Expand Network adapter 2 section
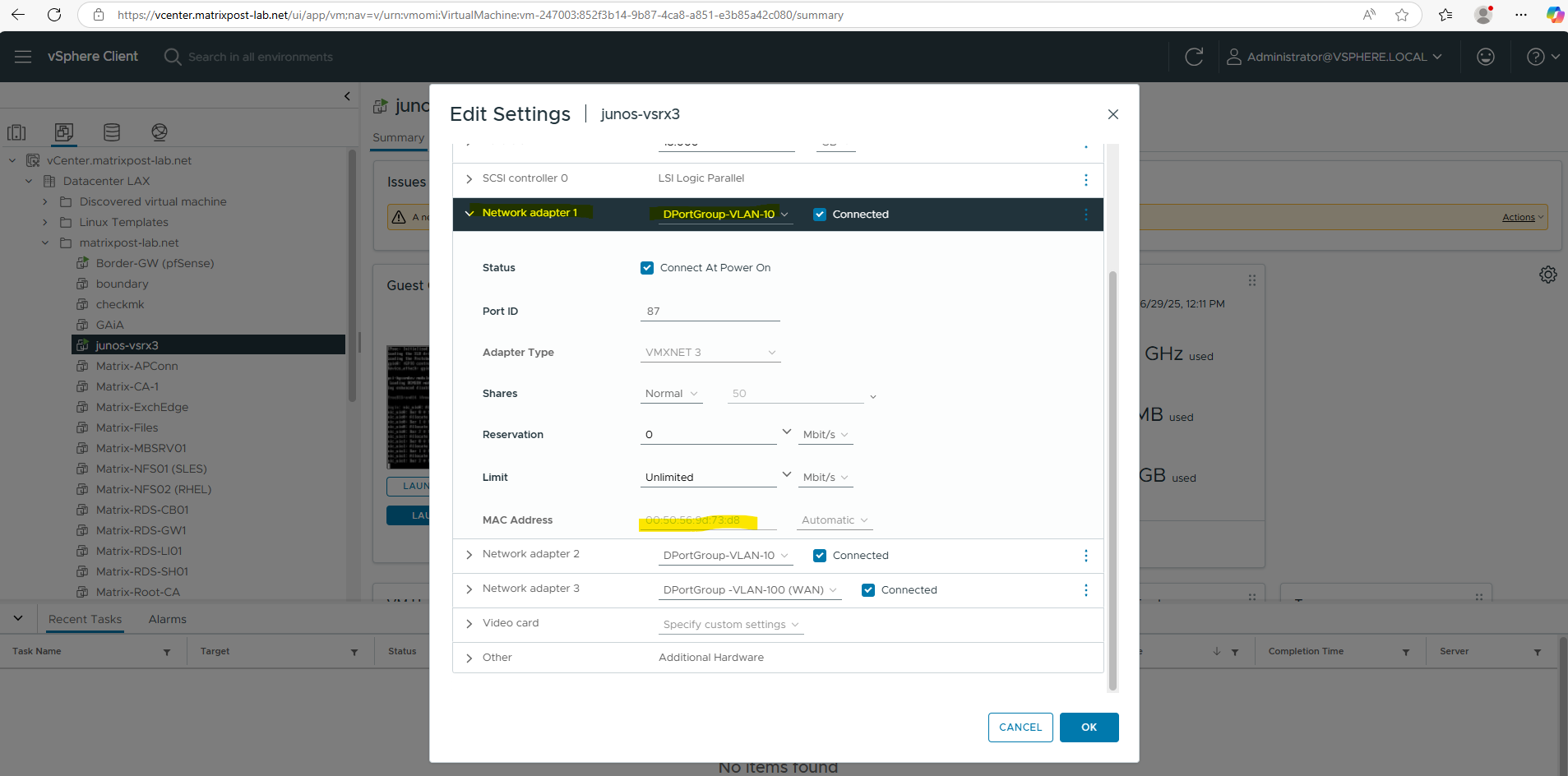 point(469,555)
